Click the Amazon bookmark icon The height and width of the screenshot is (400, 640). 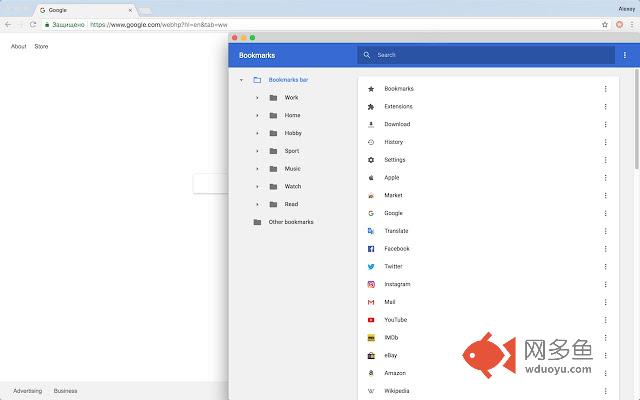371,373
